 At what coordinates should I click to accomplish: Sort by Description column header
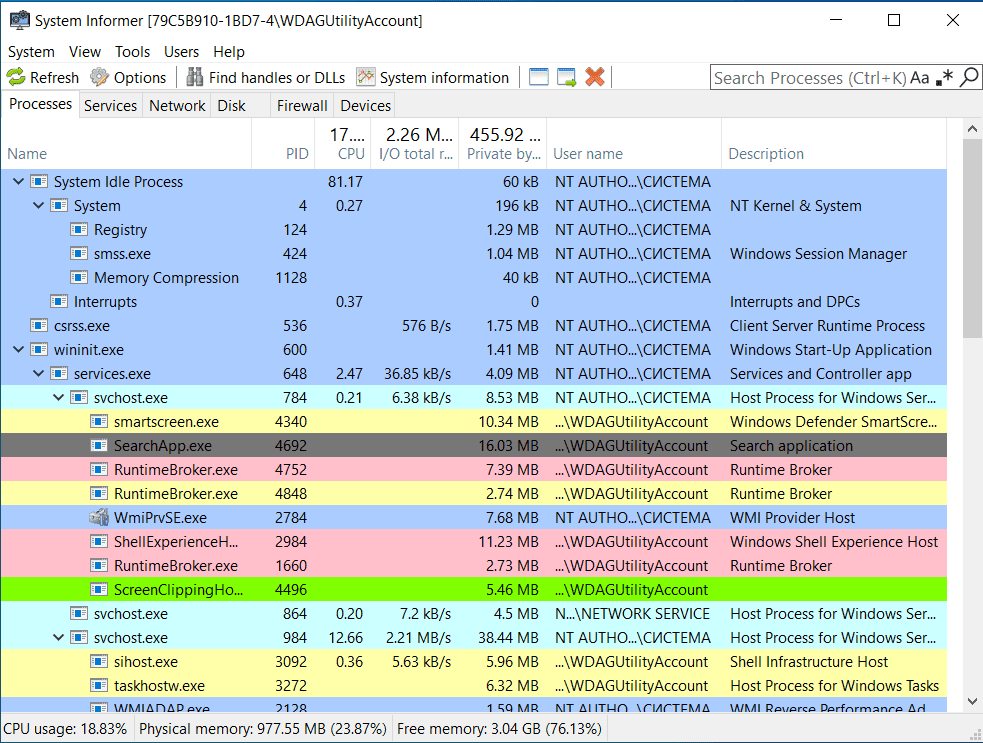[834, 144]
